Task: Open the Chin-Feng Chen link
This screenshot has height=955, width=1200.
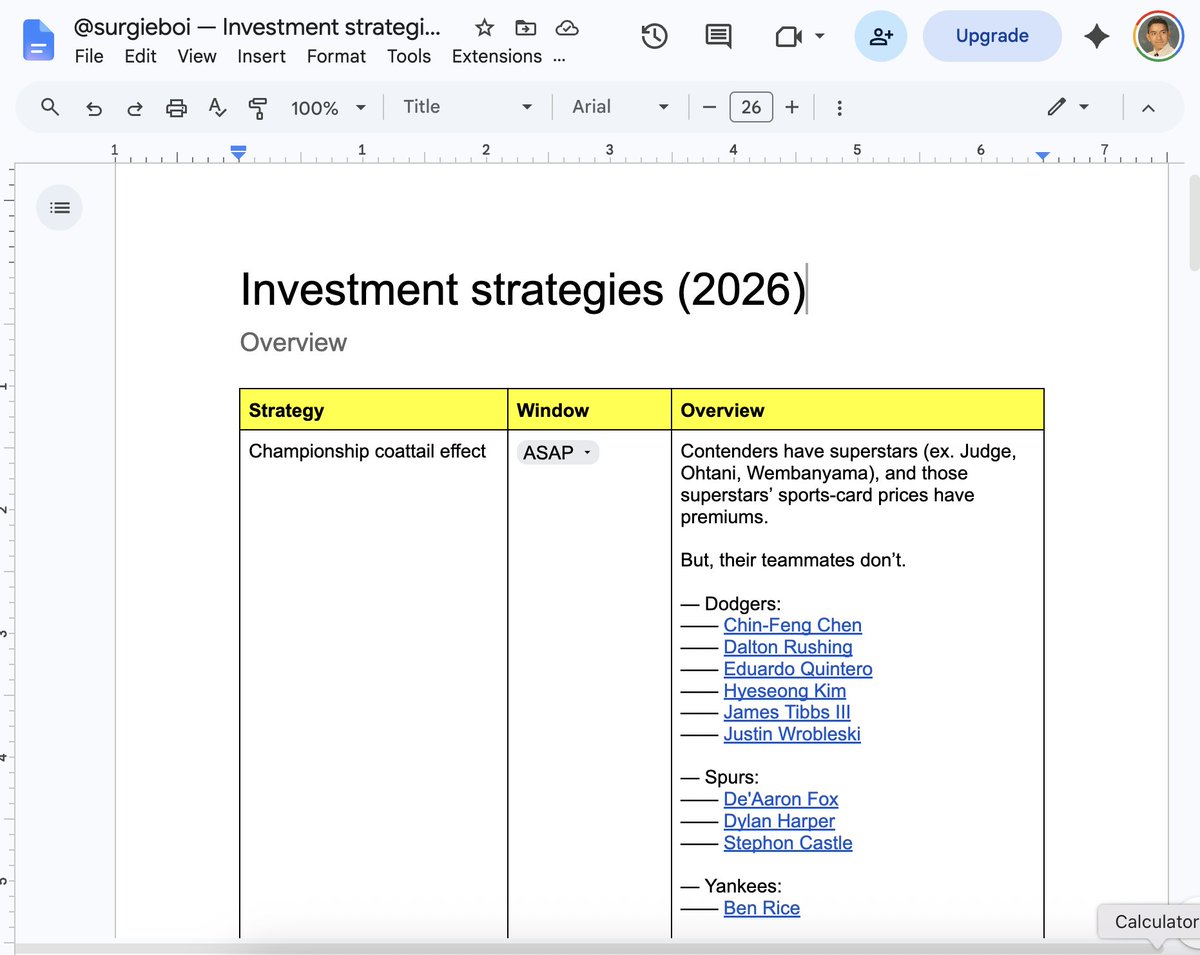Action: [x=792, y=625]
